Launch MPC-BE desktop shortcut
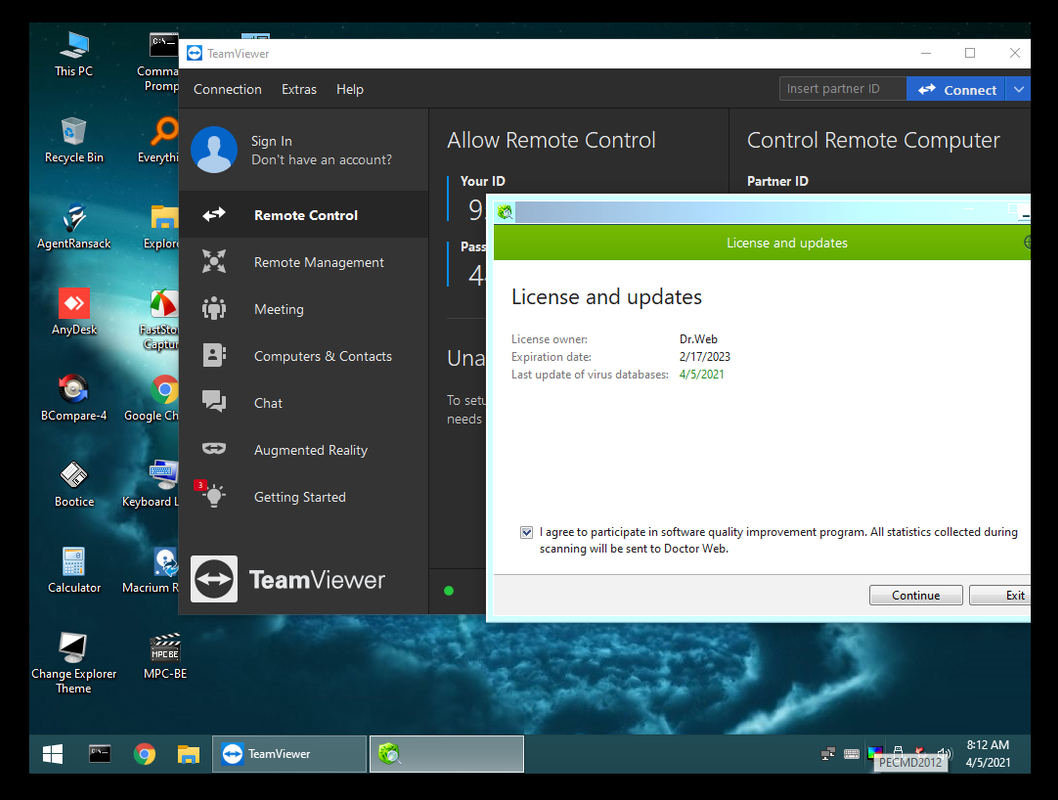 (165, 657)
